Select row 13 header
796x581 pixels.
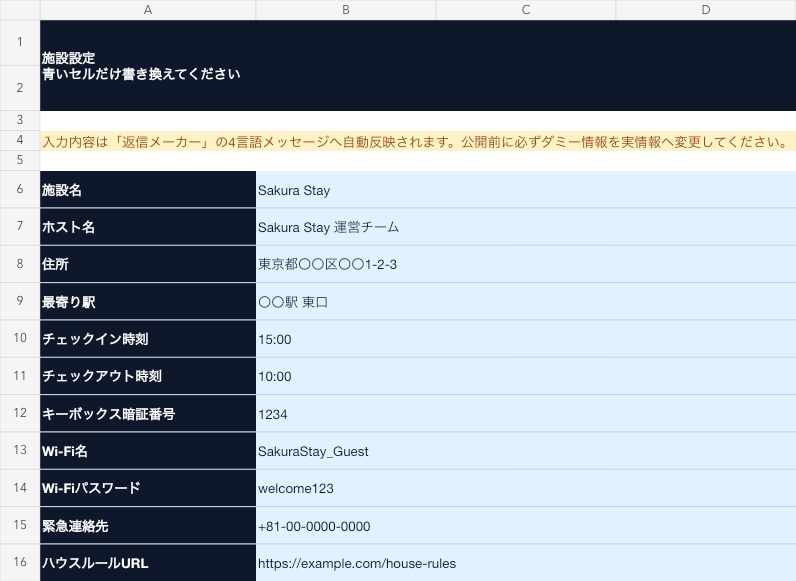pyautogui.click(x=20, y=450)
